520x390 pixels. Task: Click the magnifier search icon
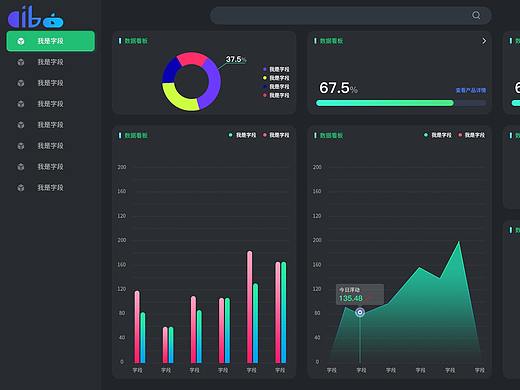pyautogui.click(x=476, y=15)
